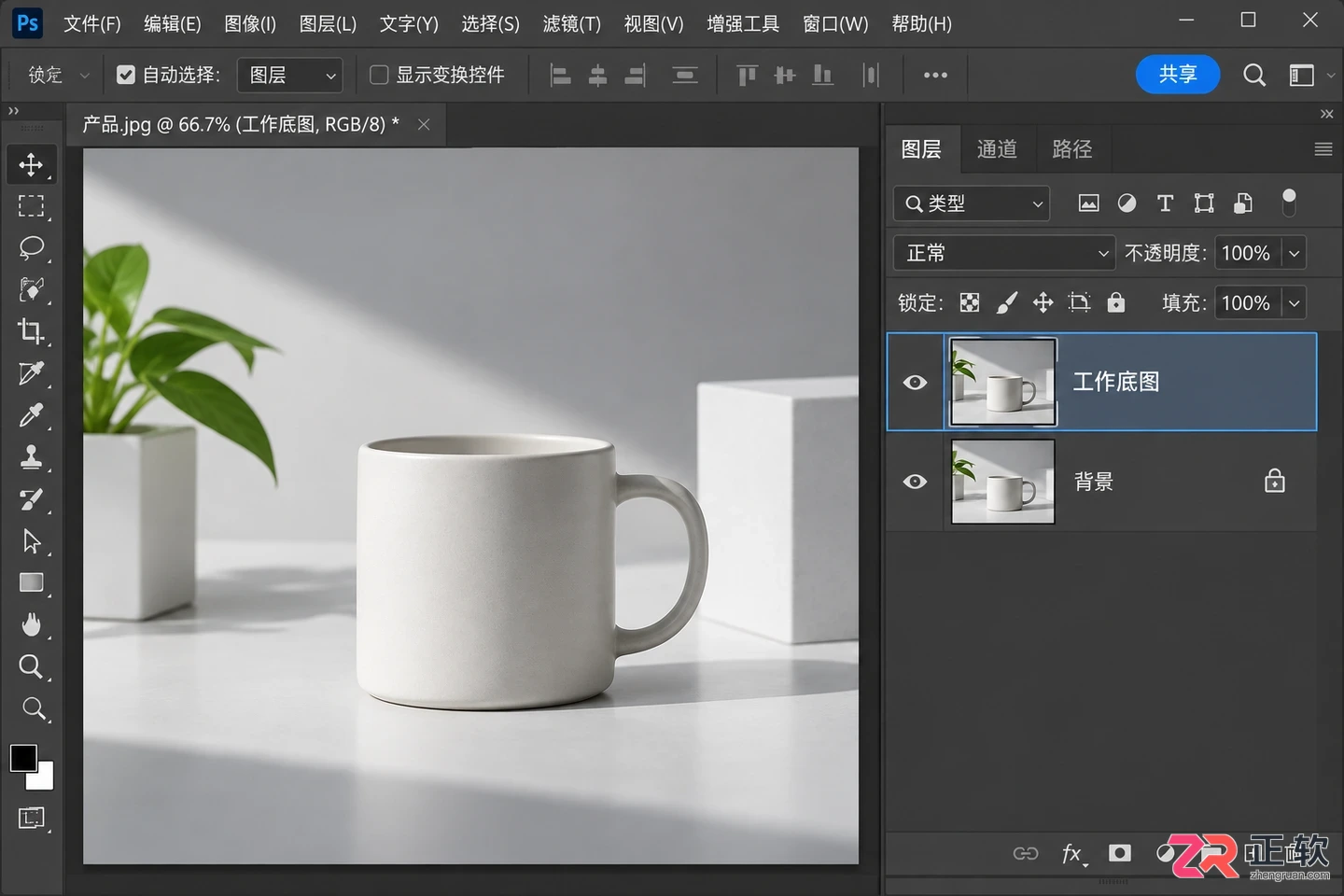Filter layers by adjustment layer icon
The image size is (1344, 896).
1127,203
